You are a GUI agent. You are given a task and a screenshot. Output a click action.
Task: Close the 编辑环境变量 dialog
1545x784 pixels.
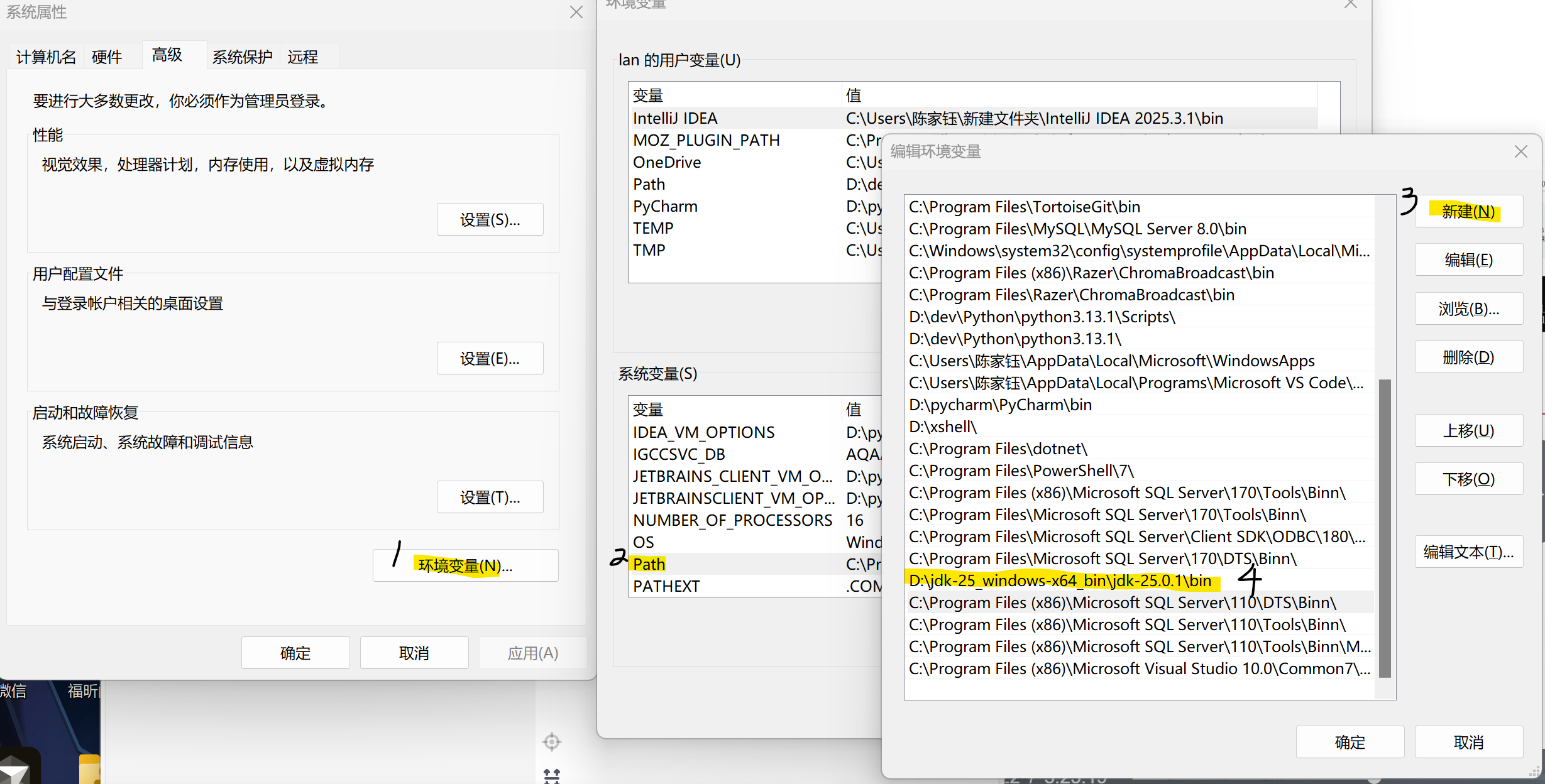[1520, 151]
